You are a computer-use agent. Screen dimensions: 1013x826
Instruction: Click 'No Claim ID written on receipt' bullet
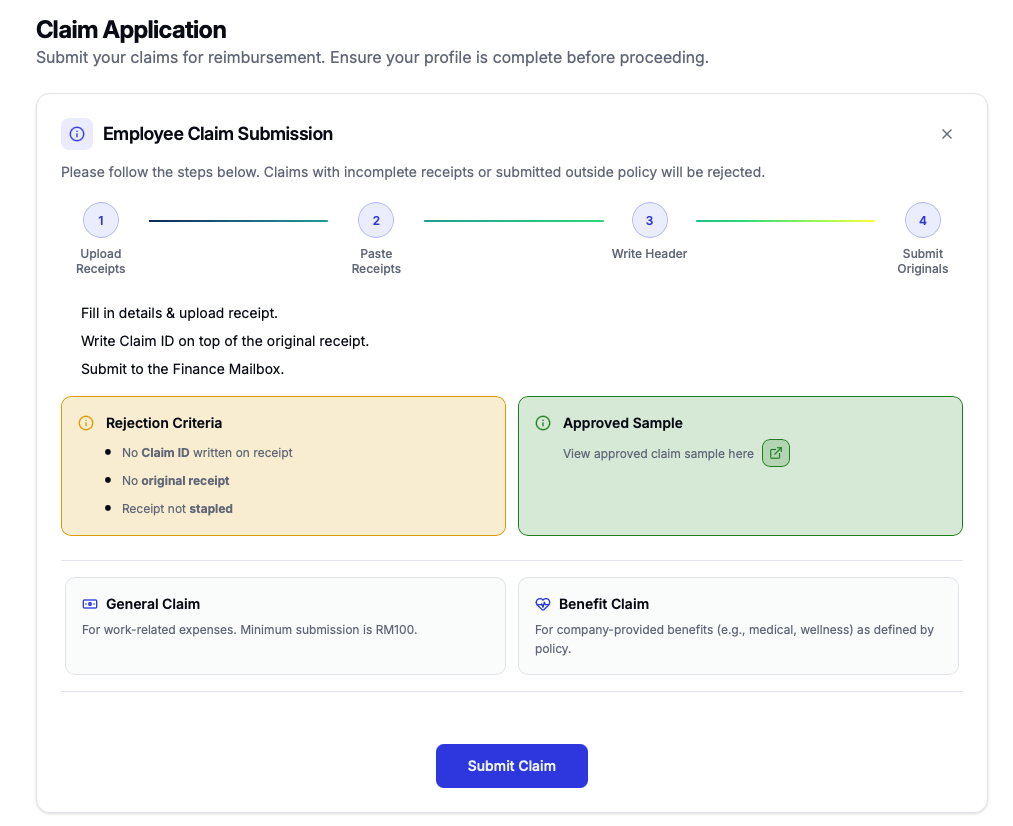(x=207, y=453)
